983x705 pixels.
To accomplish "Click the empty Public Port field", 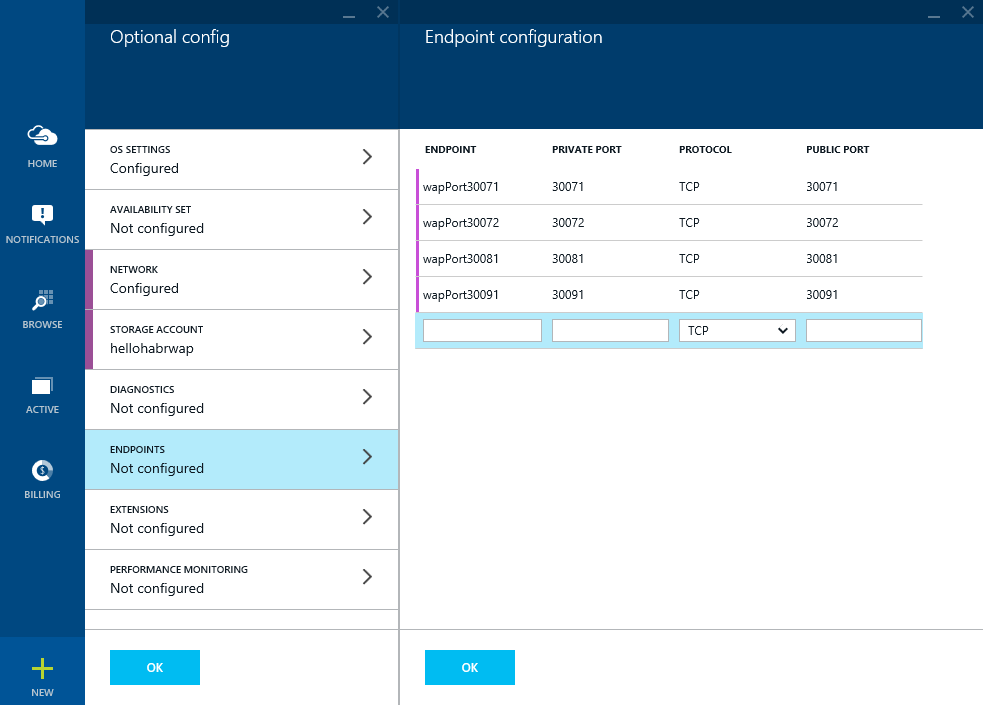I will click(863, 330).
